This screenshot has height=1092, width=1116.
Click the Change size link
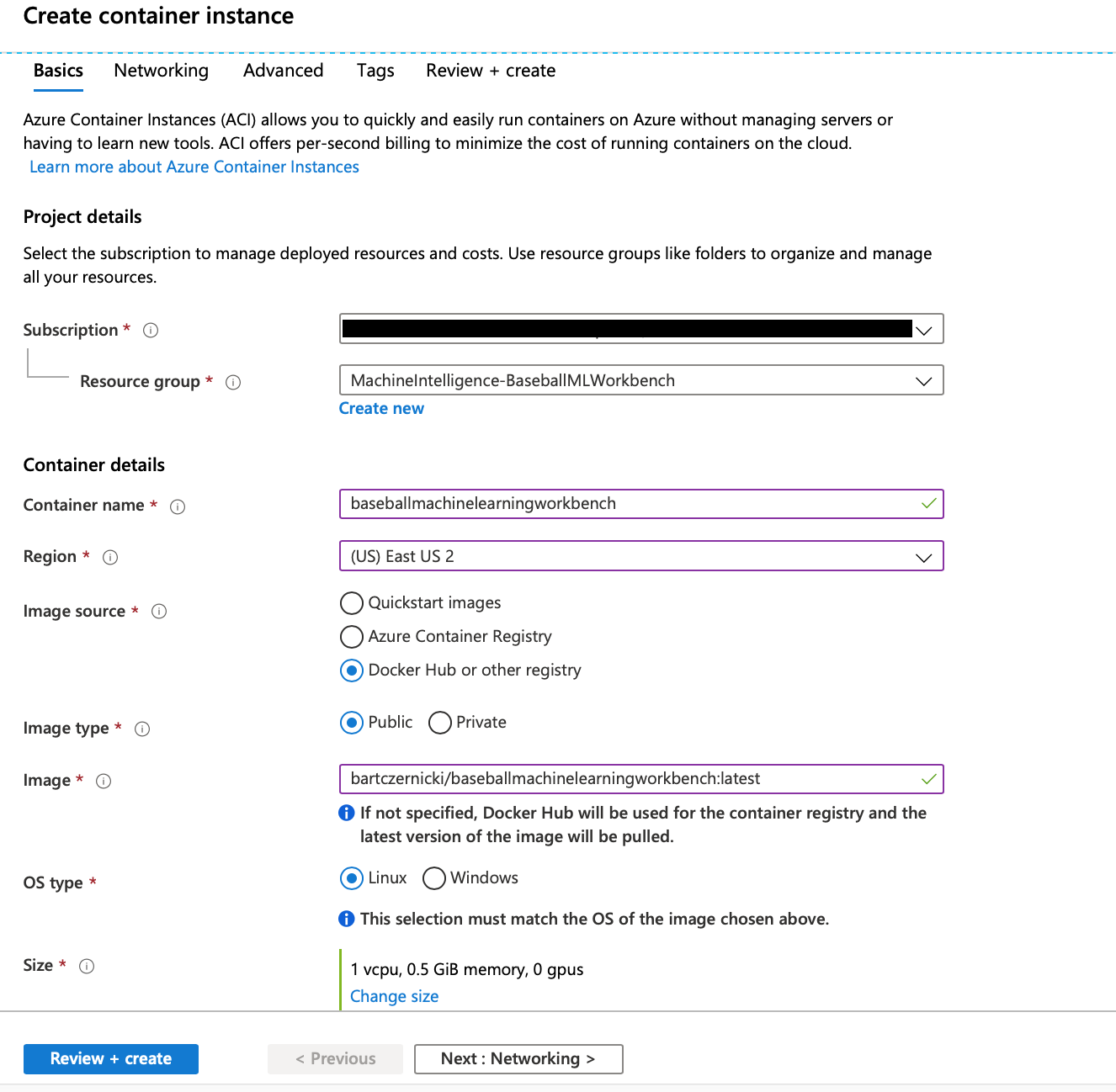pos(394,996)
